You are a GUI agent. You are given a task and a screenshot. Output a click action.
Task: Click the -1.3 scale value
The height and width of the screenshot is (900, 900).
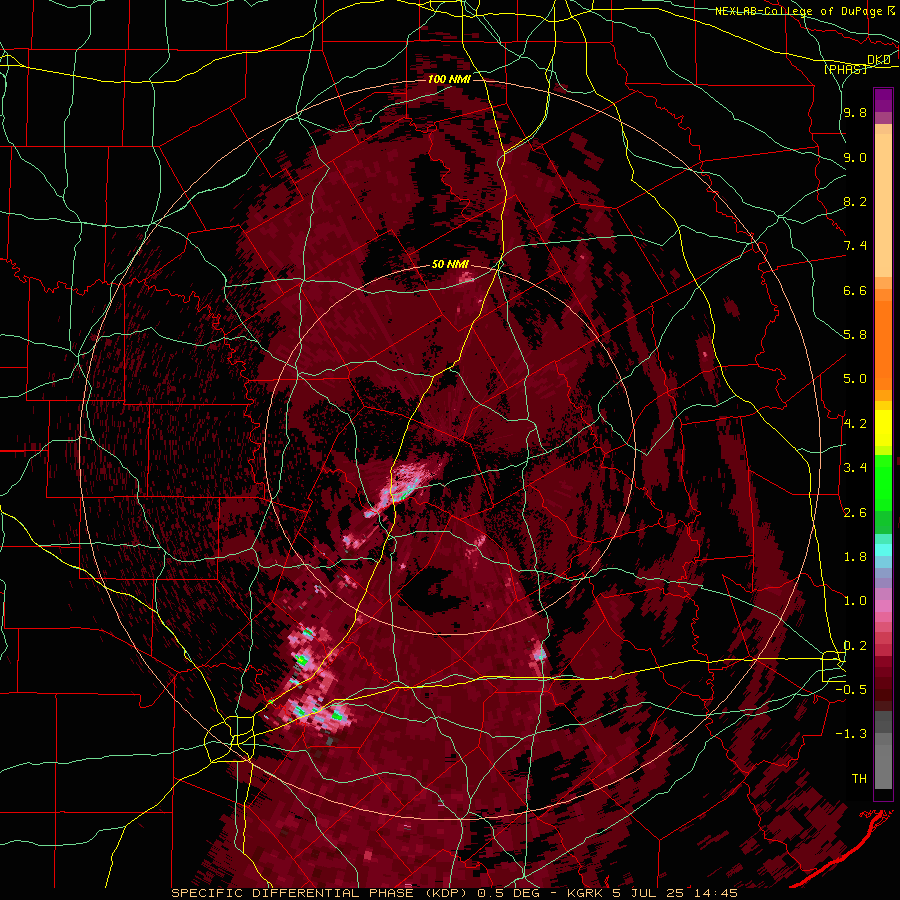point(852,734)
